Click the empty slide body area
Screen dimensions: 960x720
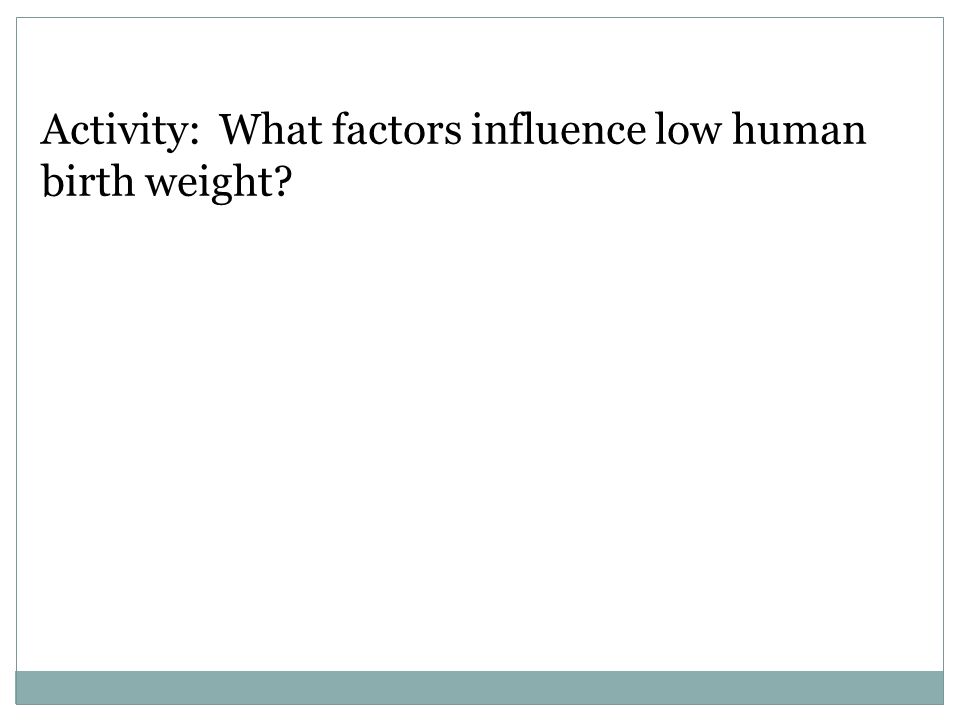pos(479,429)
